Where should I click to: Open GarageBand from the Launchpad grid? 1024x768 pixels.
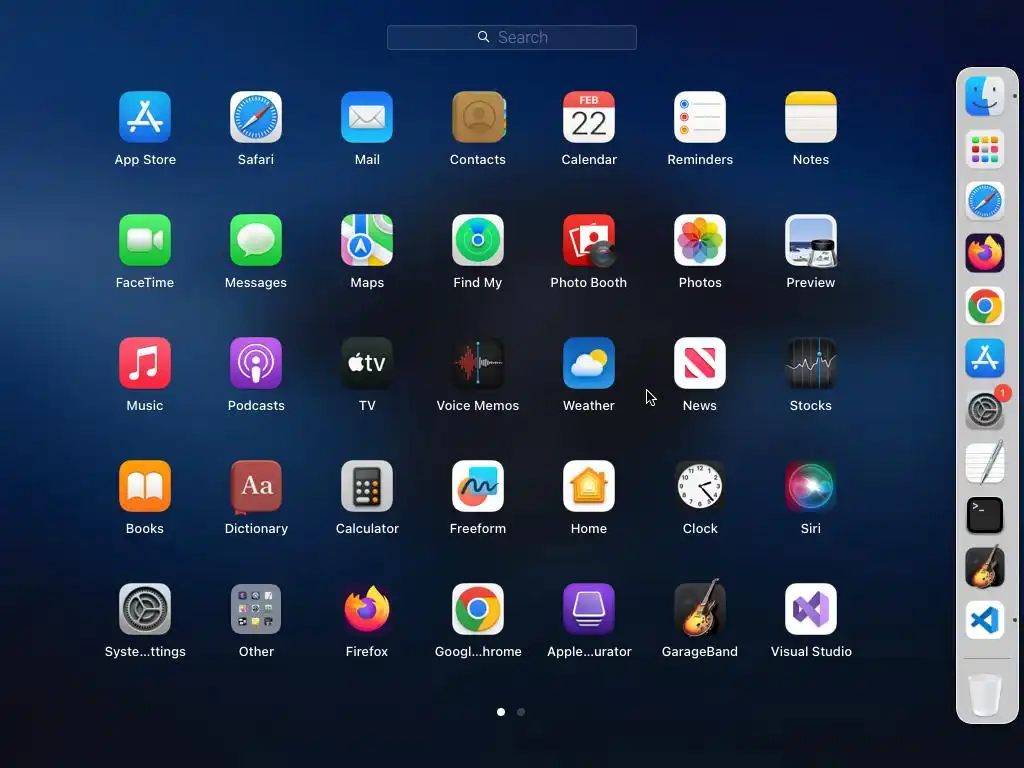click(x=700, y=609)
